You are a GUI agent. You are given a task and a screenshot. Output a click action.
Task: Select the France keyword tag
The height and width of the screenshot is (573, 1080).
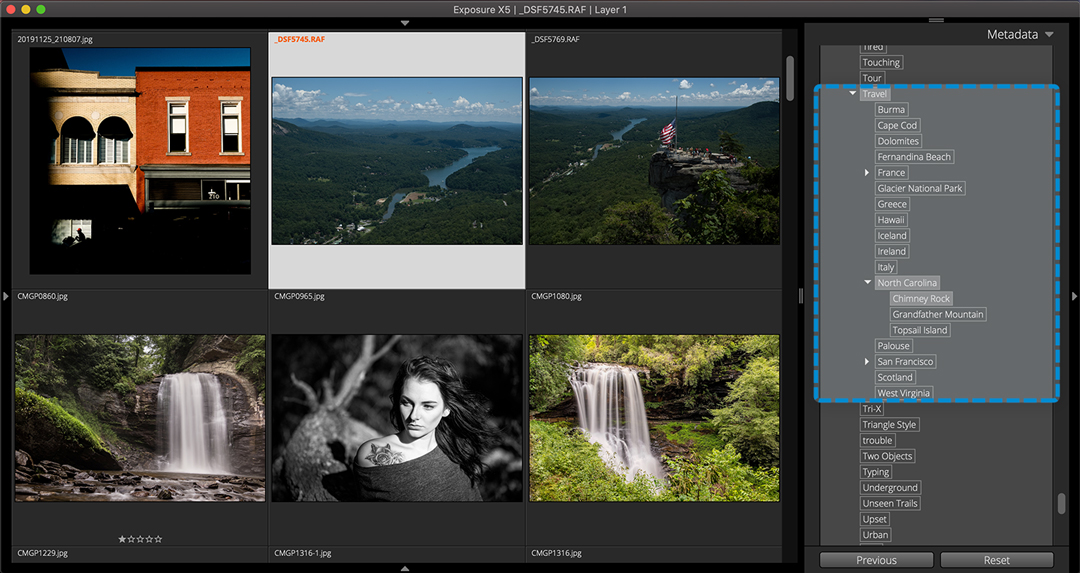tap(891, 173)
